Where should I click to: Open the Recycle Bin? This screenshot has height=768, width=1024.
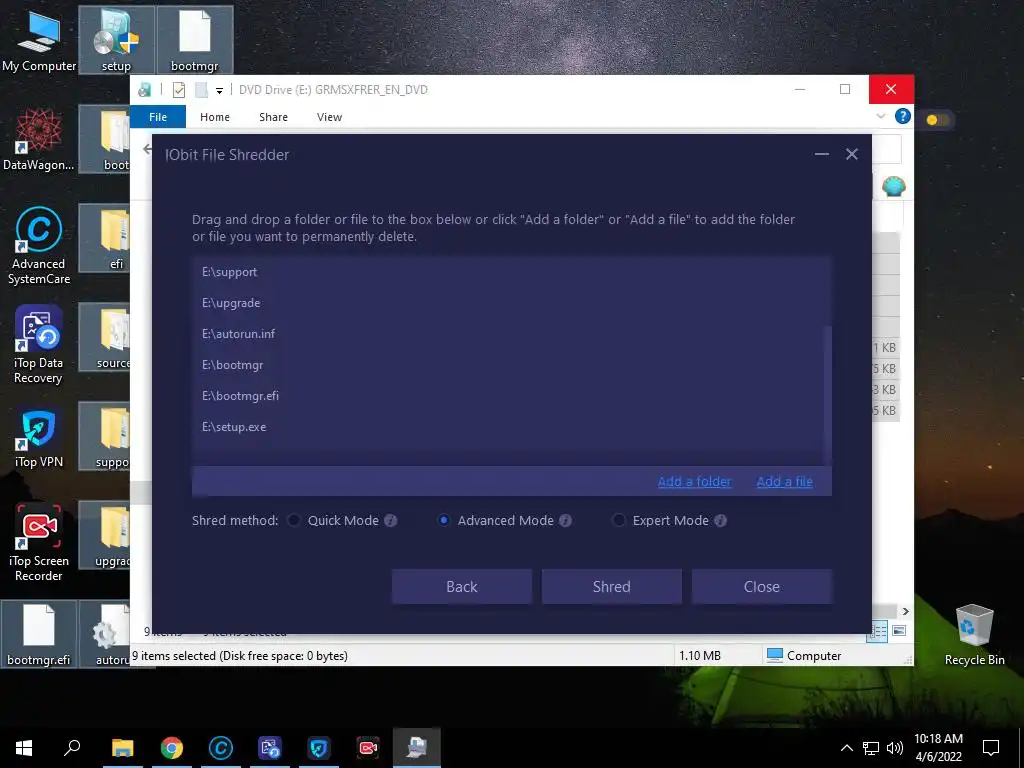click(x=974, y=635)
